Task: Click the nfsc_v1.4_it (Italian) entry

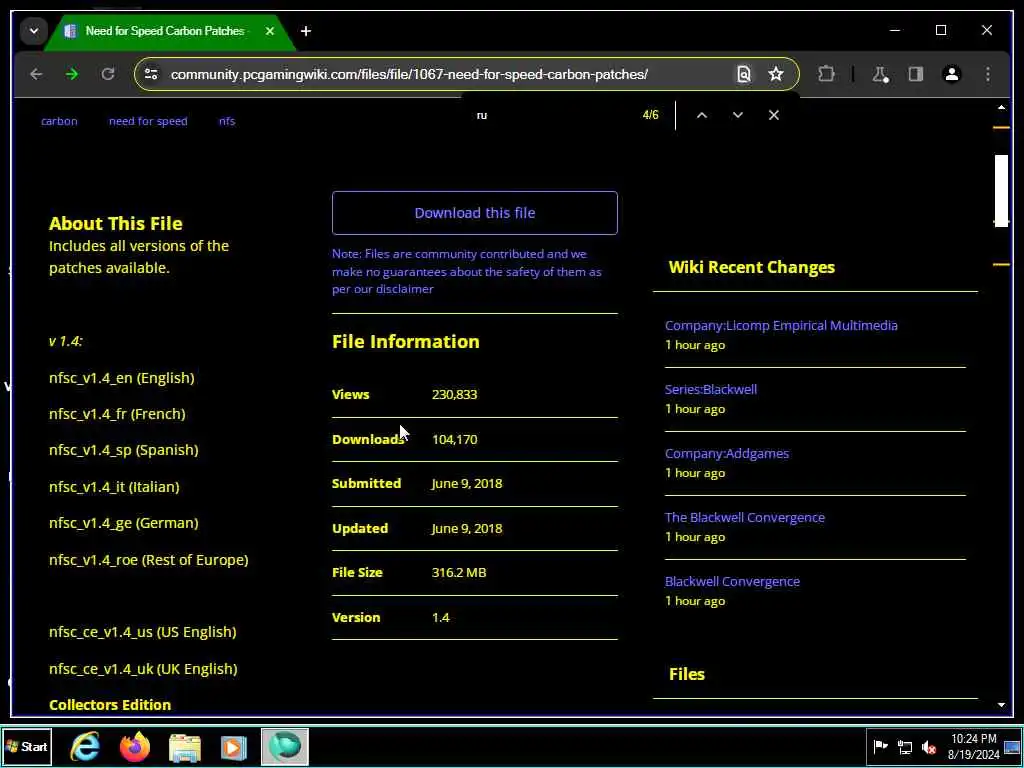Action: pos(114,487)
